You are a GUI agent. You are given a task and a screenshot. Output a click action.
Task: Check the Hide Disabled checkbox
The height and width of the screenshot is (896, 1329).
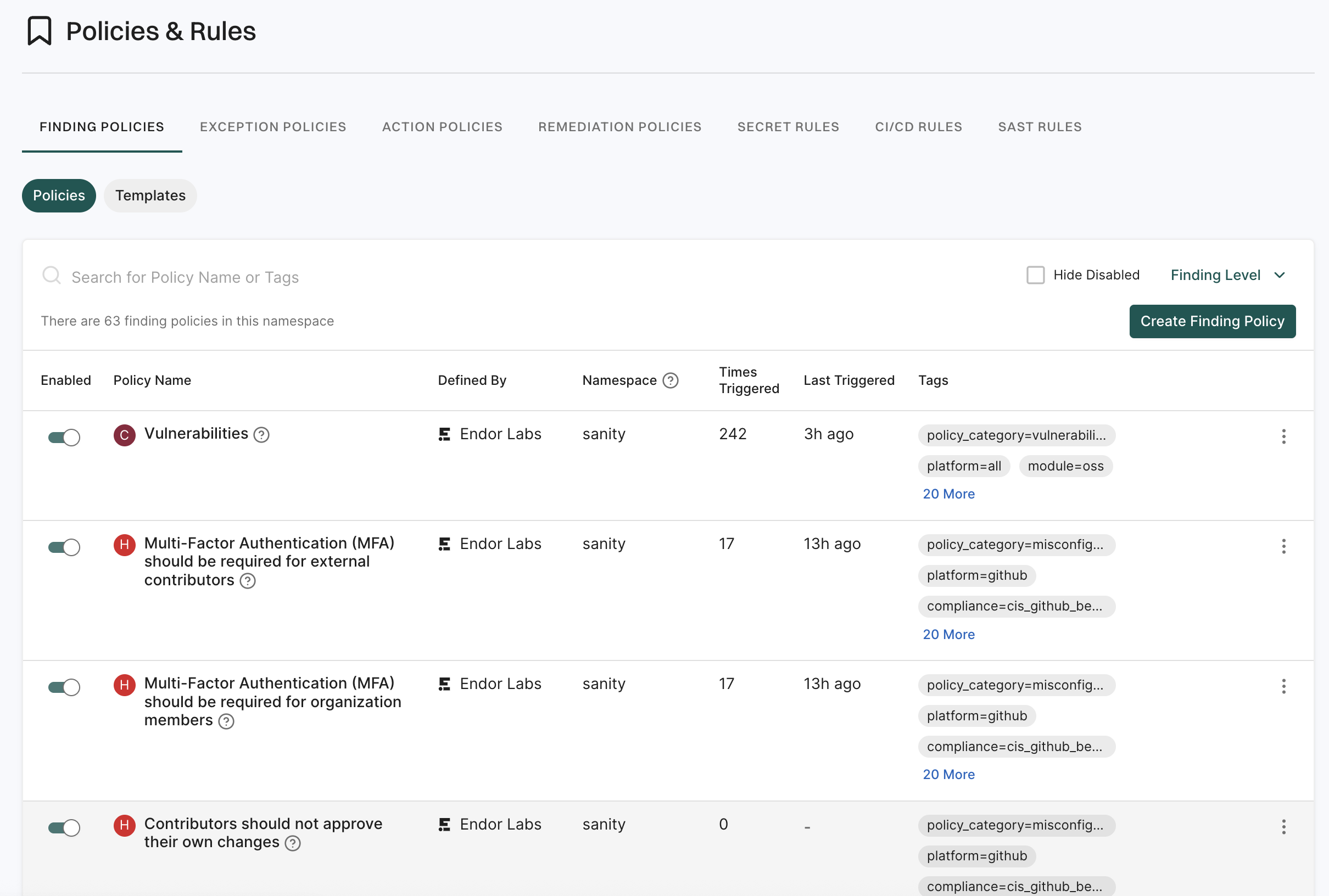click(1035, 275)
